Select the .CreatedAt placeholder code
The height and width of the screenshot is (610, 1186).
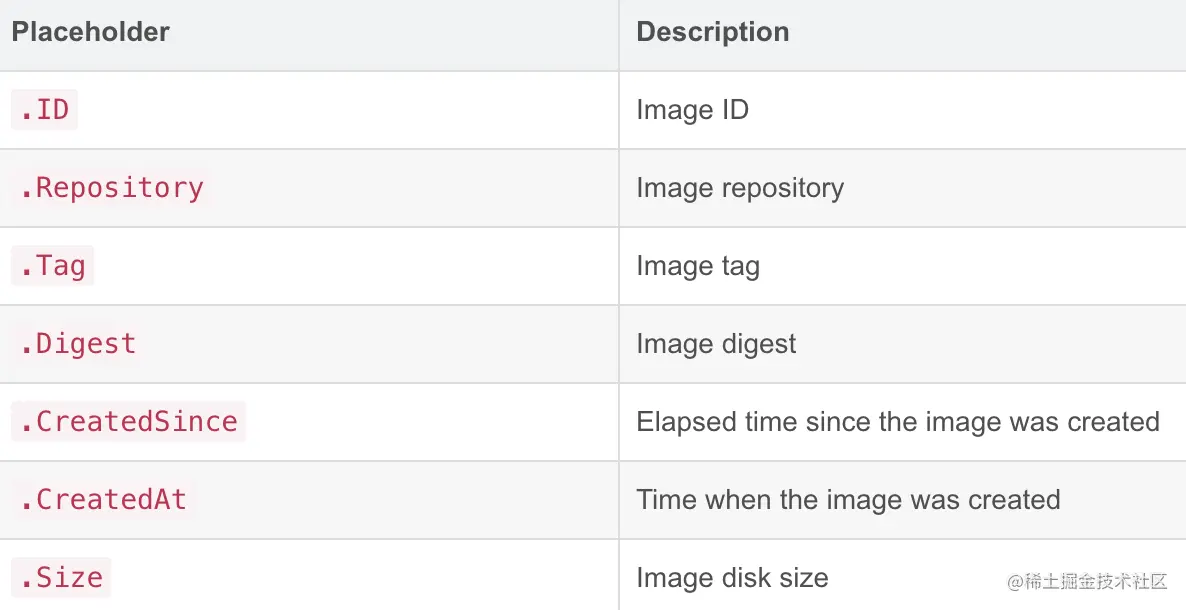(102, 500)
